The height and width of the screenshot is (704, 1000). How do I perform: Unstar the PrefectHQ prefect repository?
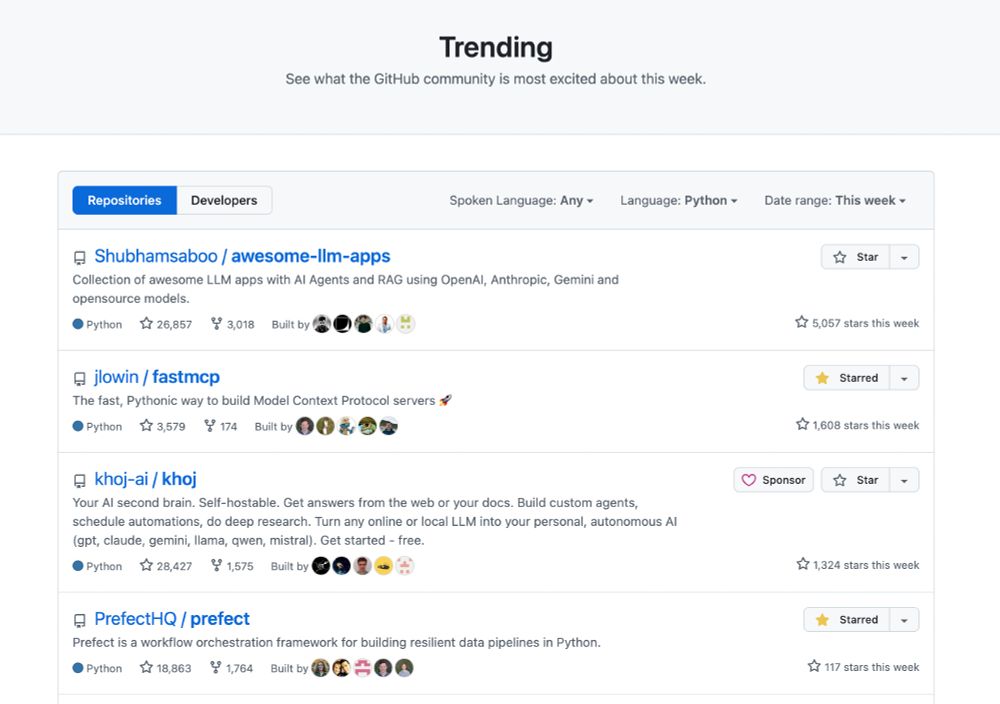846,620
